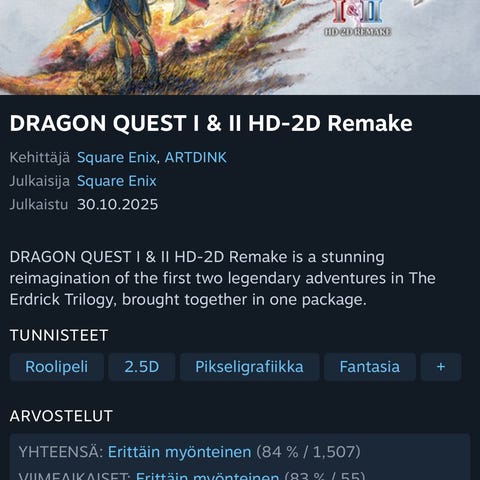Screen dimensions: 480x480
Task: Select the 2.5D tag
Action: pos(142,367)
